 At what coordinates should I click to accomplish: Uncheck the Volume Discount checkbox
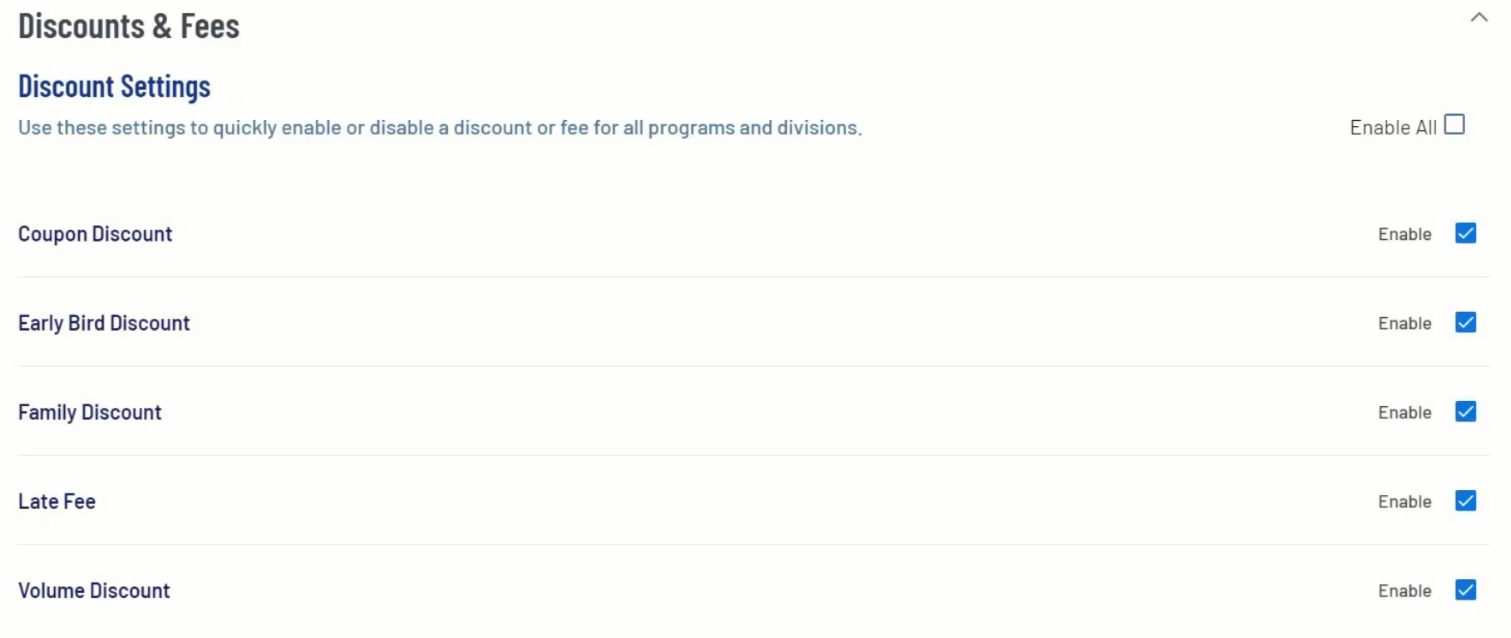(1466, 590)
